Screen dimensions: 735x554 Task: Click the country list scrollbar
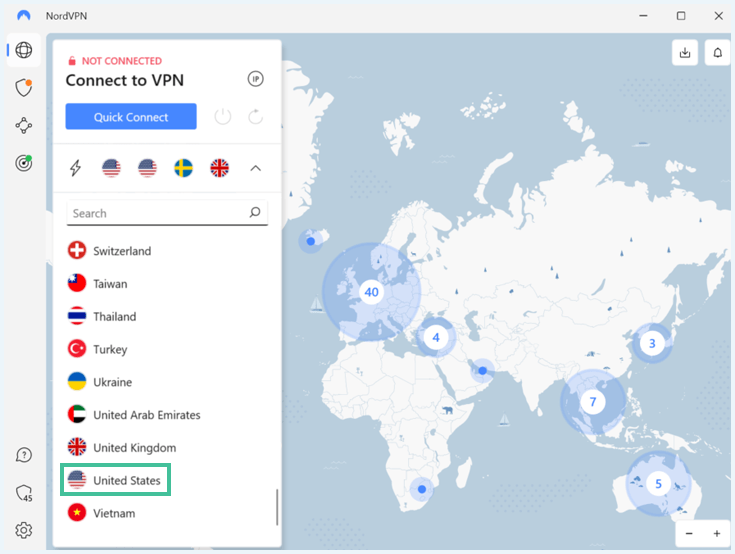[x=277, y=507]
